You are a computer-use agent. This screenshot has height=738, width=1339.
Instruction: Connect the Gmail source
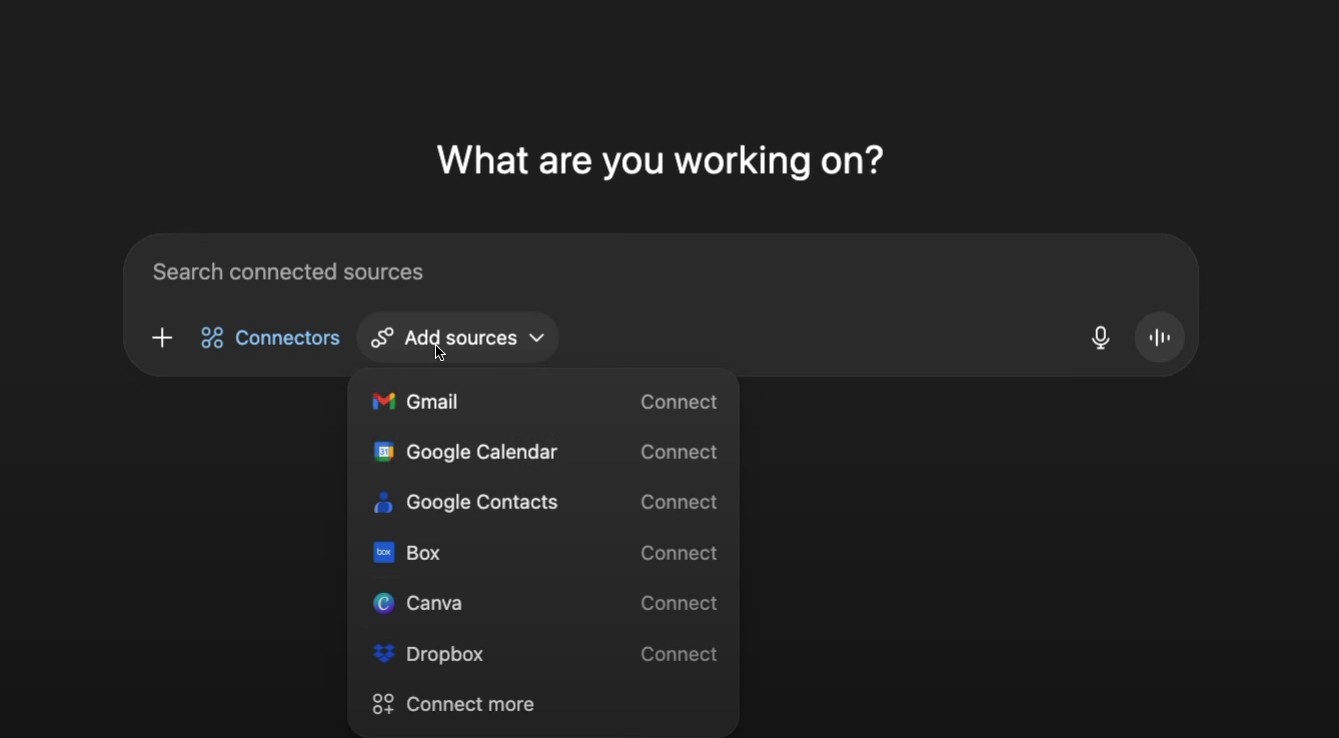pyautogui.click(x=678, y=402)
